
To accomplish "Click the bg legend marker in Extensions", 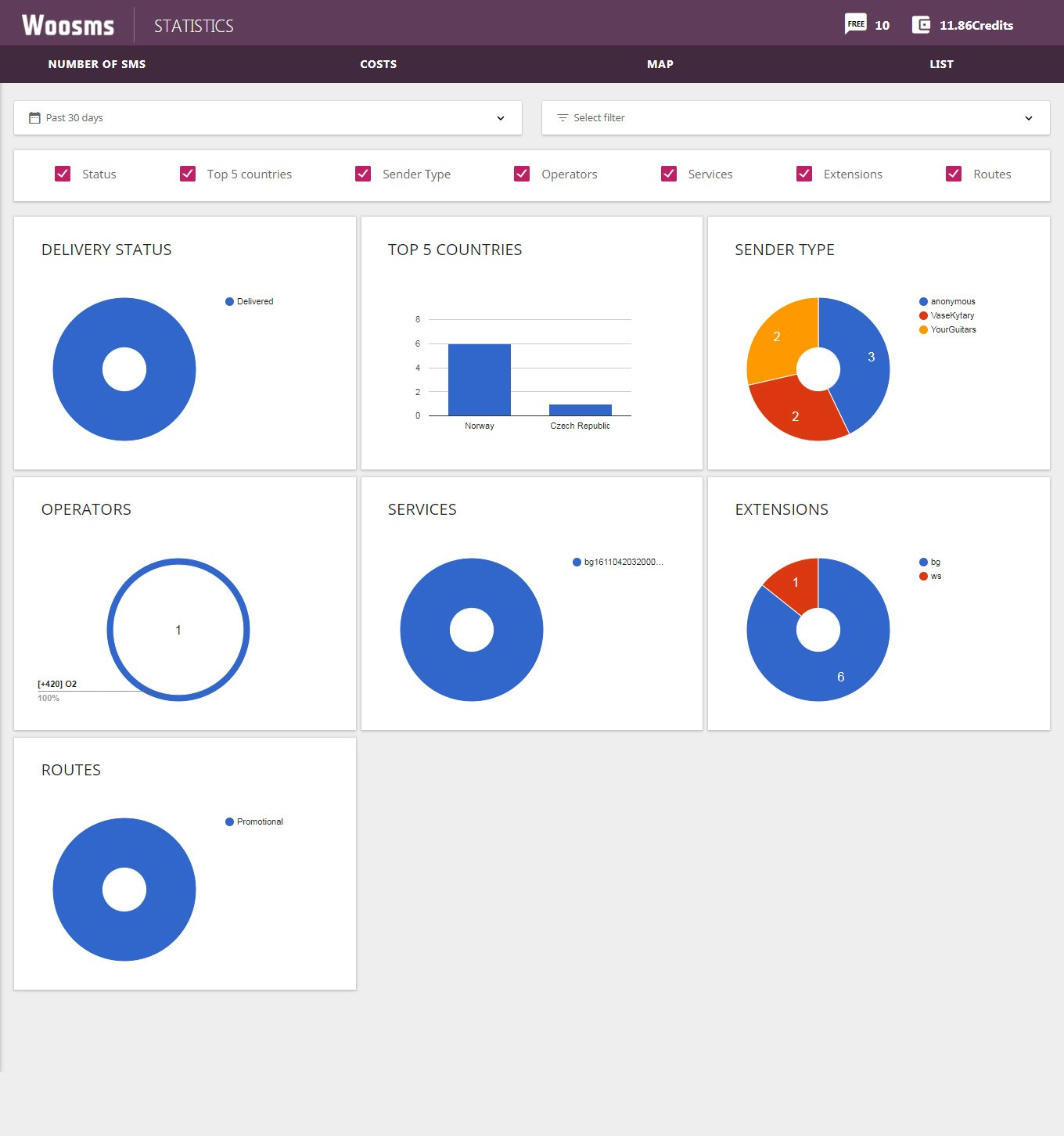I will tap(922, 562).
